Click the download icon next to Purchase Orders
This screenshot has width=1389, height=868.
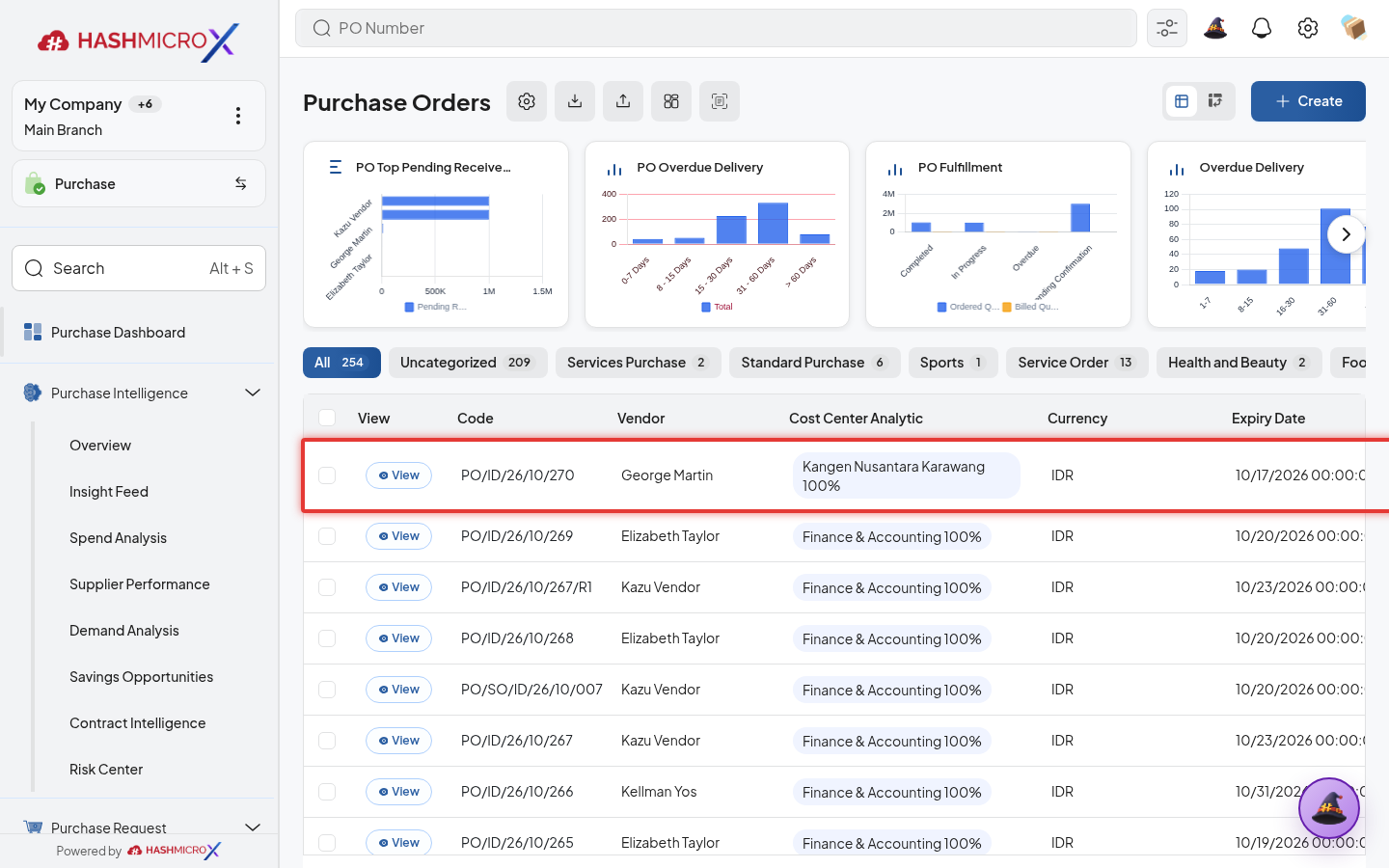click(x=575, y=101)
